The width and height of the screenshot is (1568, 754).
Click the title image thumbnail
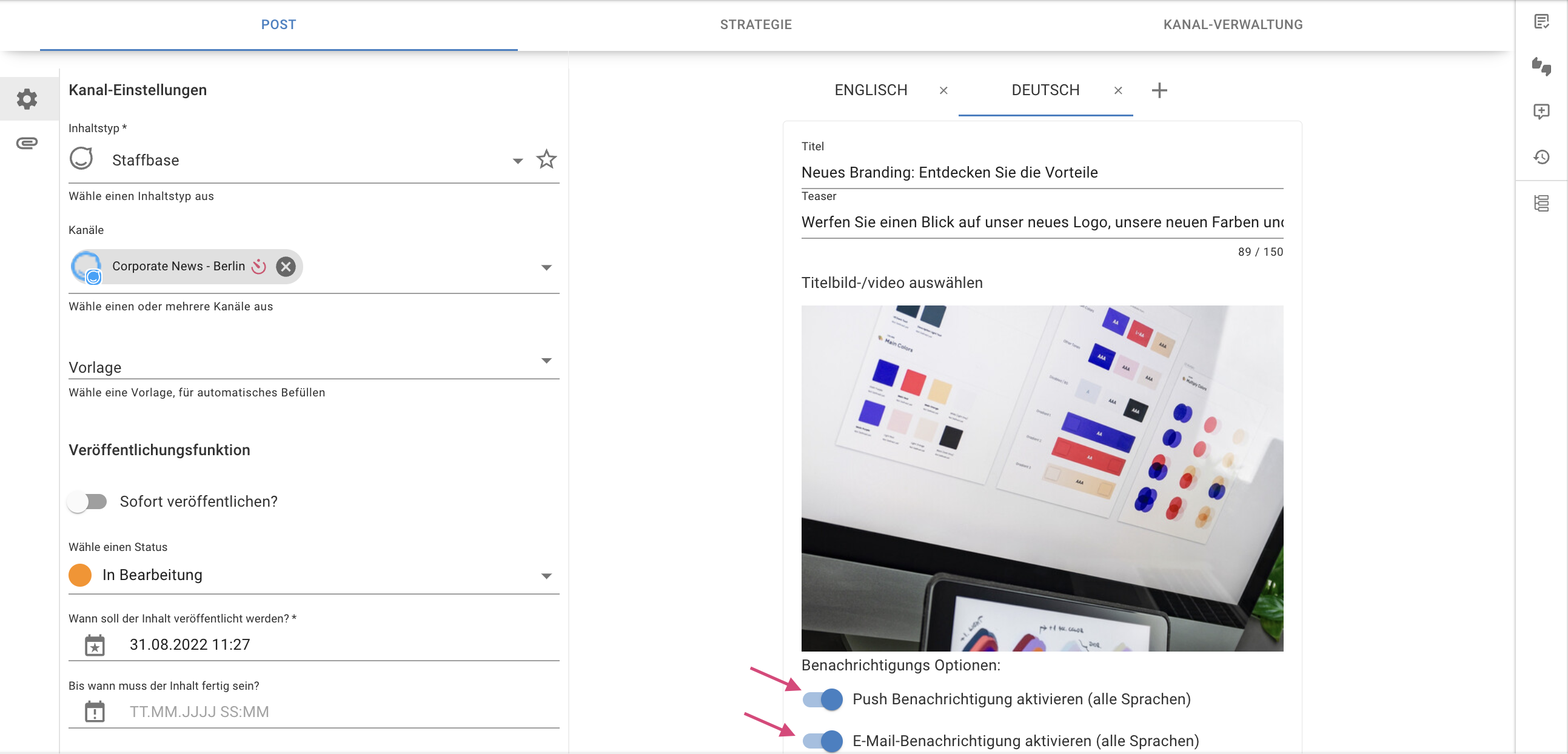pyautogui.click(x=1042, y=478)
